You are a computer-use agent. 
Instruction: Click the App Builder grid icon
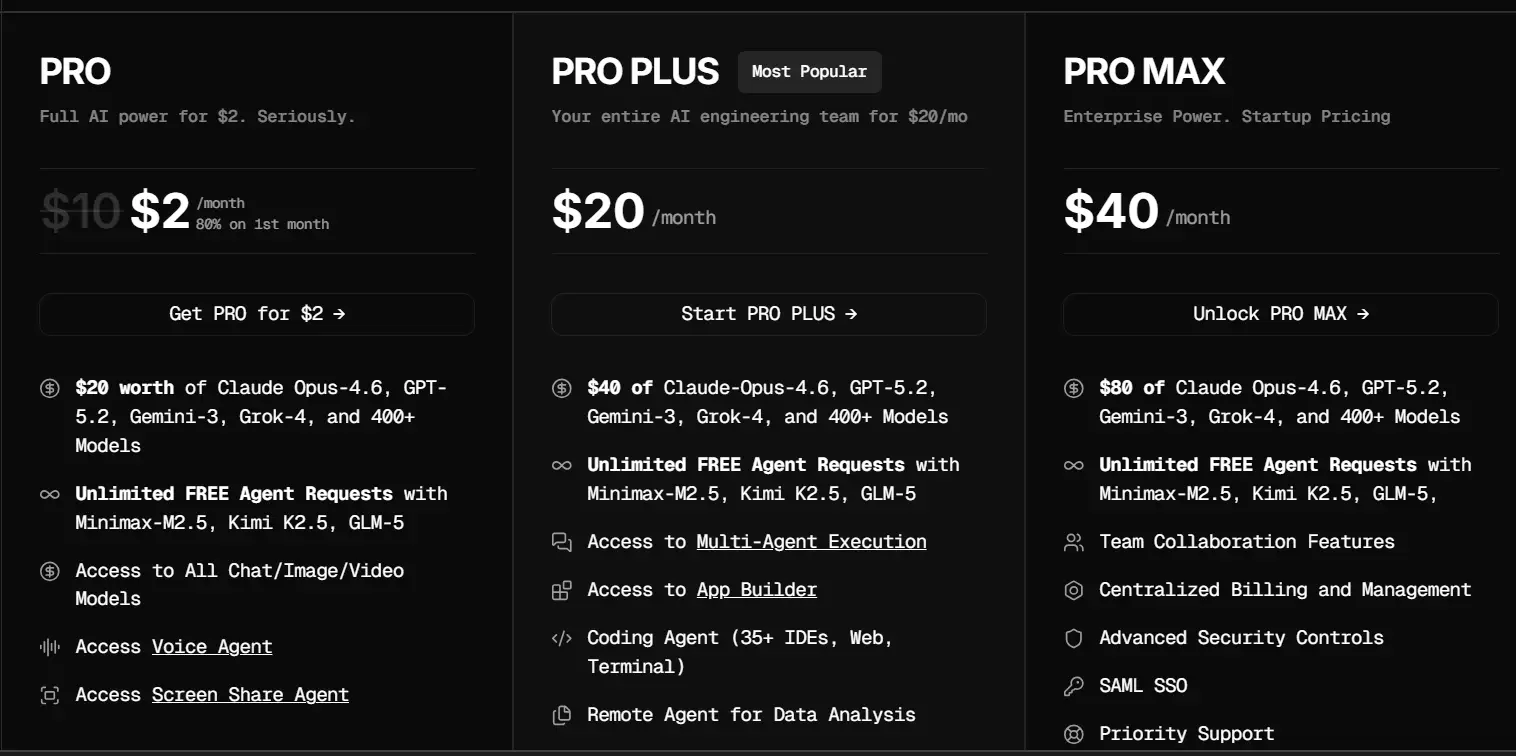click(x=562, y=590)
